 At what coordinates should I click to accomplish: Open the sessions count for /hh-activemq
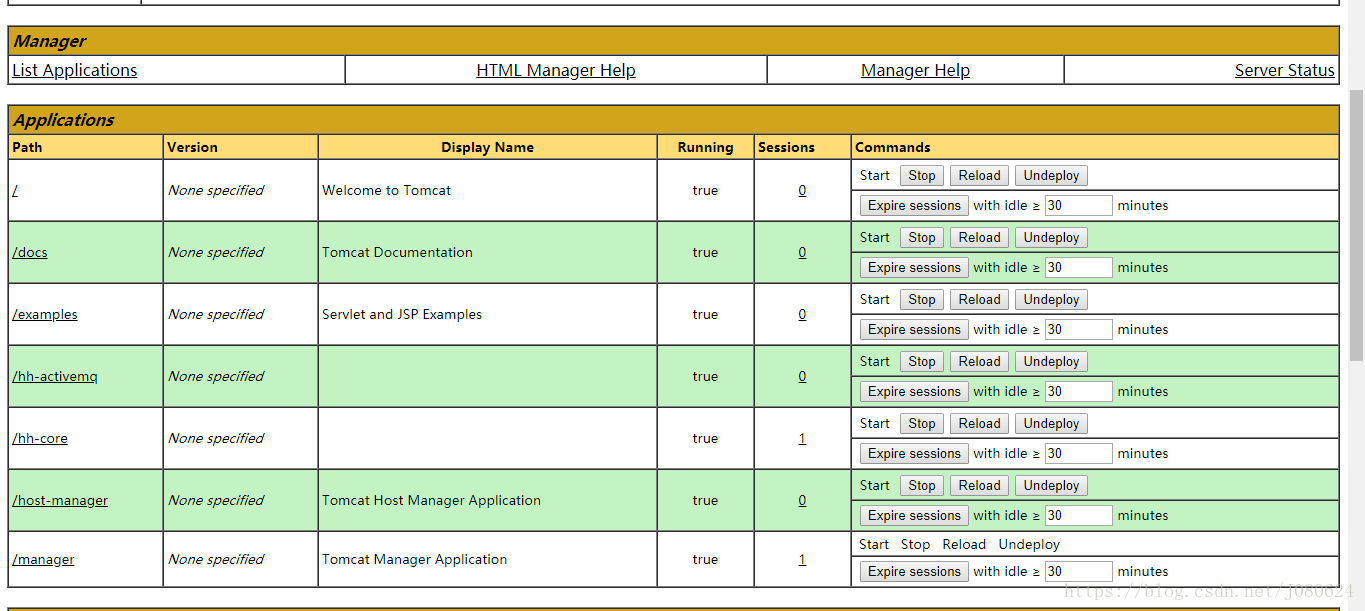point(802,376)
